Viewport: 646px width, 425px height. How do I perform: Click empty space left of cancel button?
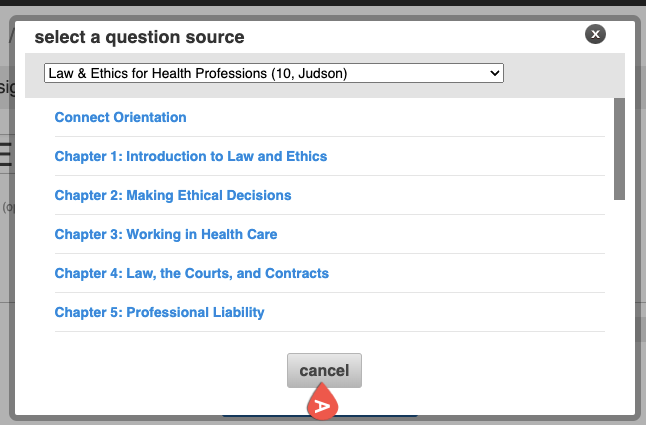(x=150, y=371)
